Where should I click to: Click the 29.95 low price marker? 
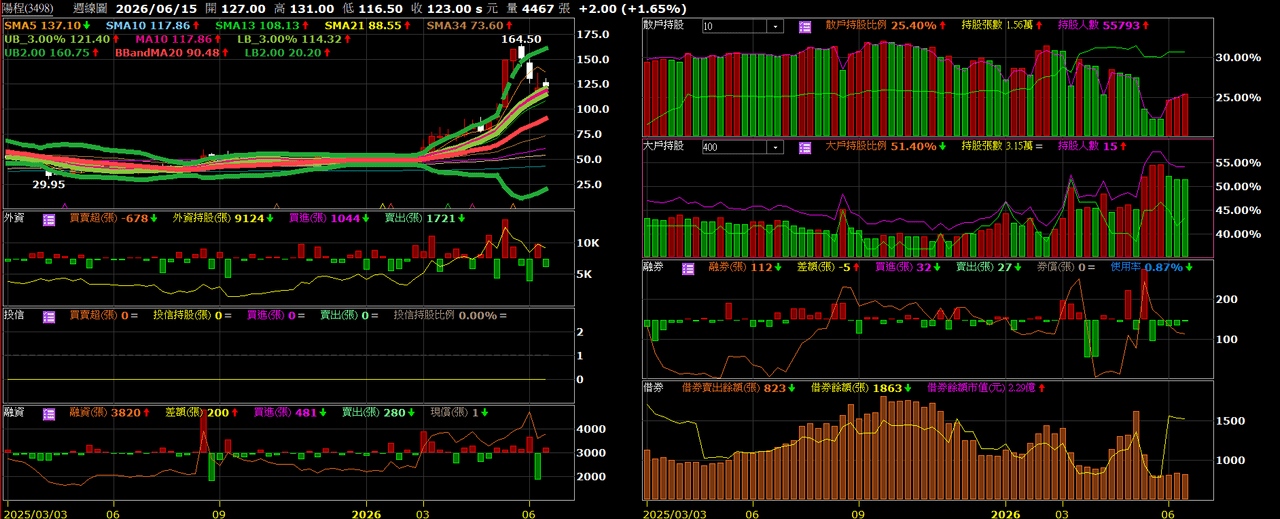point(48,184)
